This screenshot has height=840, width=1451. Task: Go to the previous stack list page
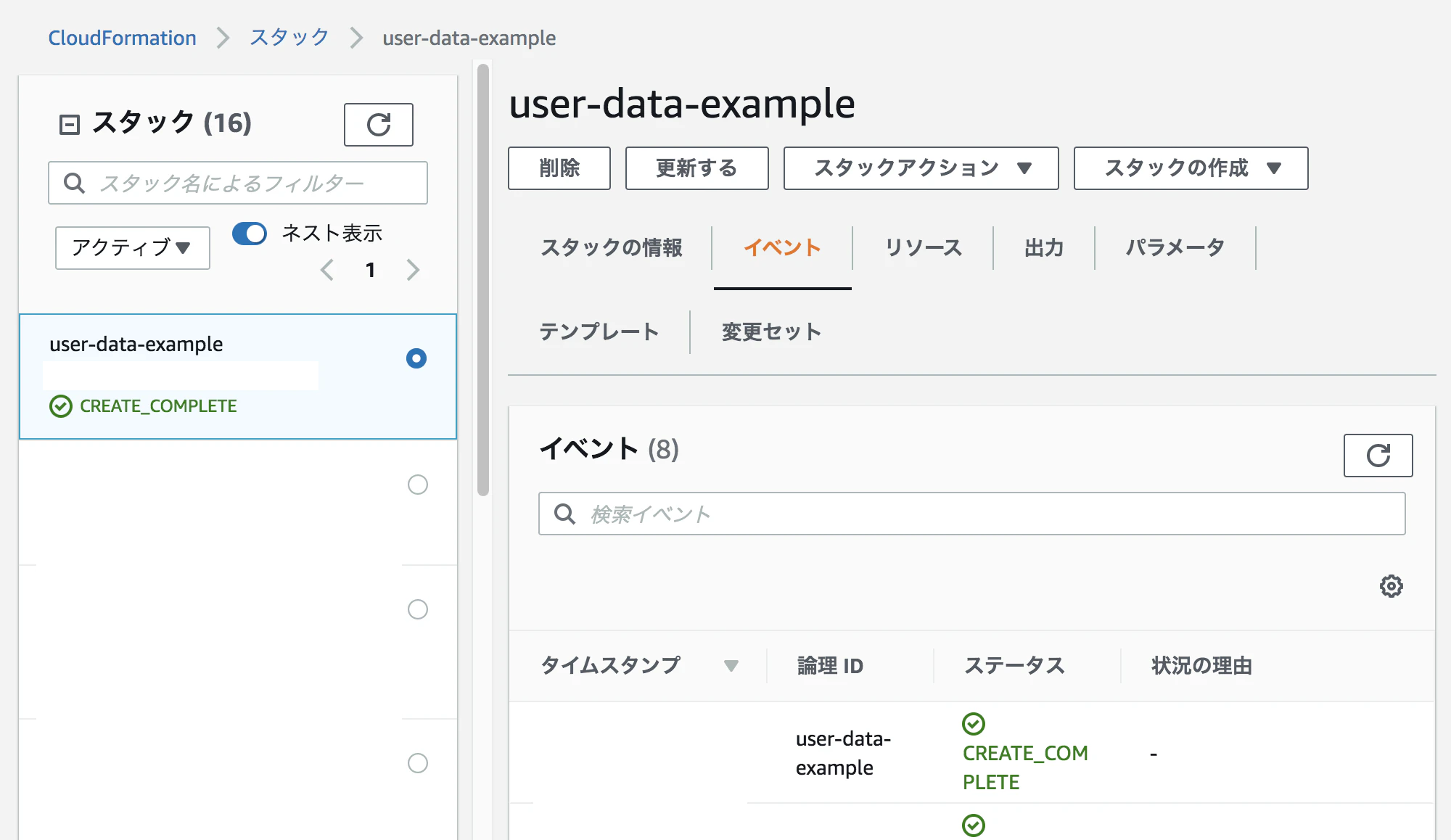pos(327,270)
